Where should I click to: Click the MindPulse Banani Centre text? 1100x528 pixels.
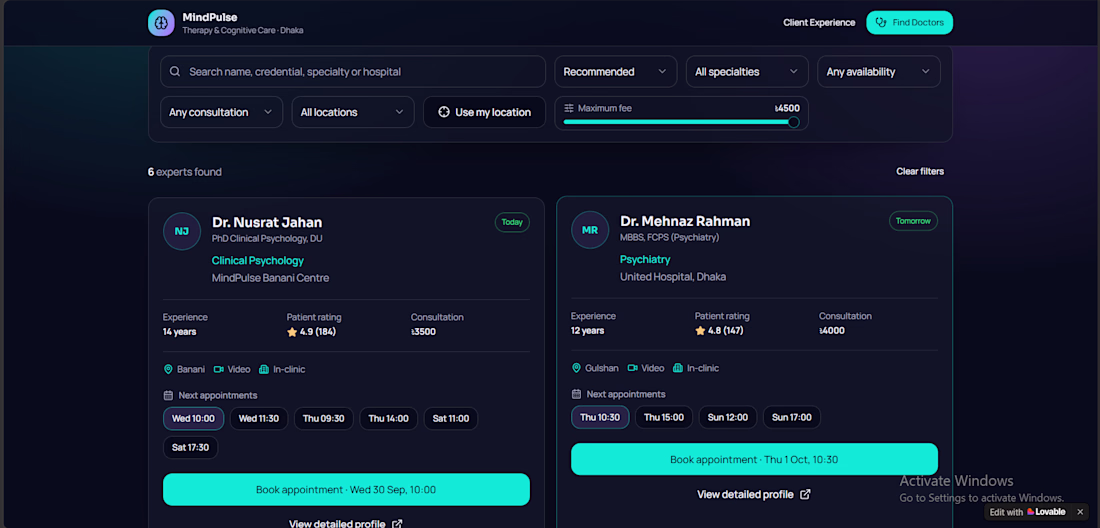tap(270, 278)
